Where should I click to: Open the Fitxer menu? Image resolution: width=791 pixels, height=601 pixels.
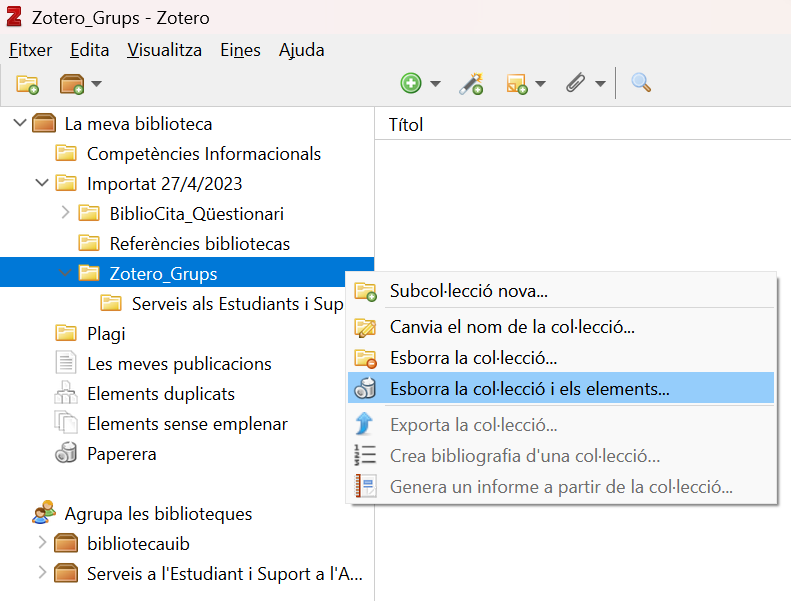coord(30,50)
